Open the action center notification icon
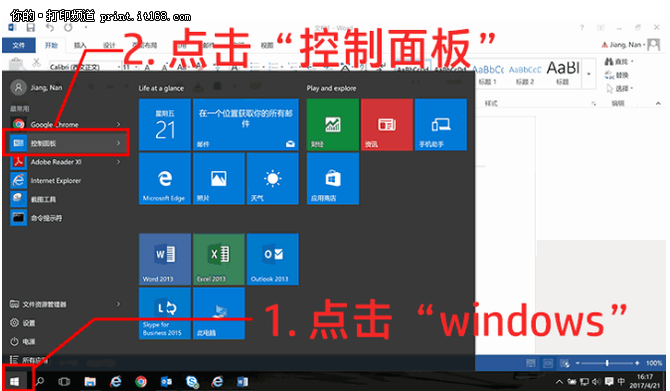Viewport: 670px width, 391px height. click(609, 382)
